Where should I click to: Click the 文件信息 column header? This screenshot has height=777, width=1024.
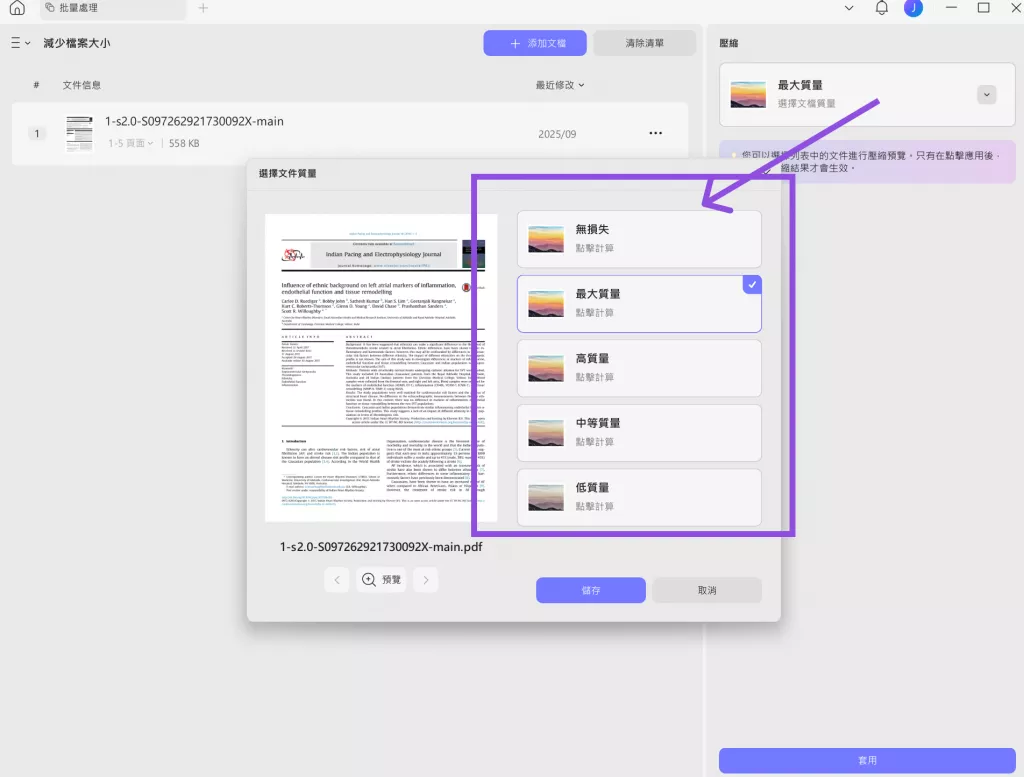82,86
